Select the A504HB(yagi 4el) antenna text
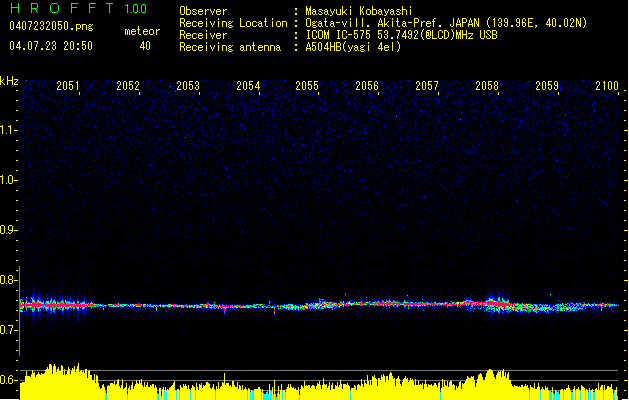This screenshot has width=629, height=400. (x=353, y=47)
